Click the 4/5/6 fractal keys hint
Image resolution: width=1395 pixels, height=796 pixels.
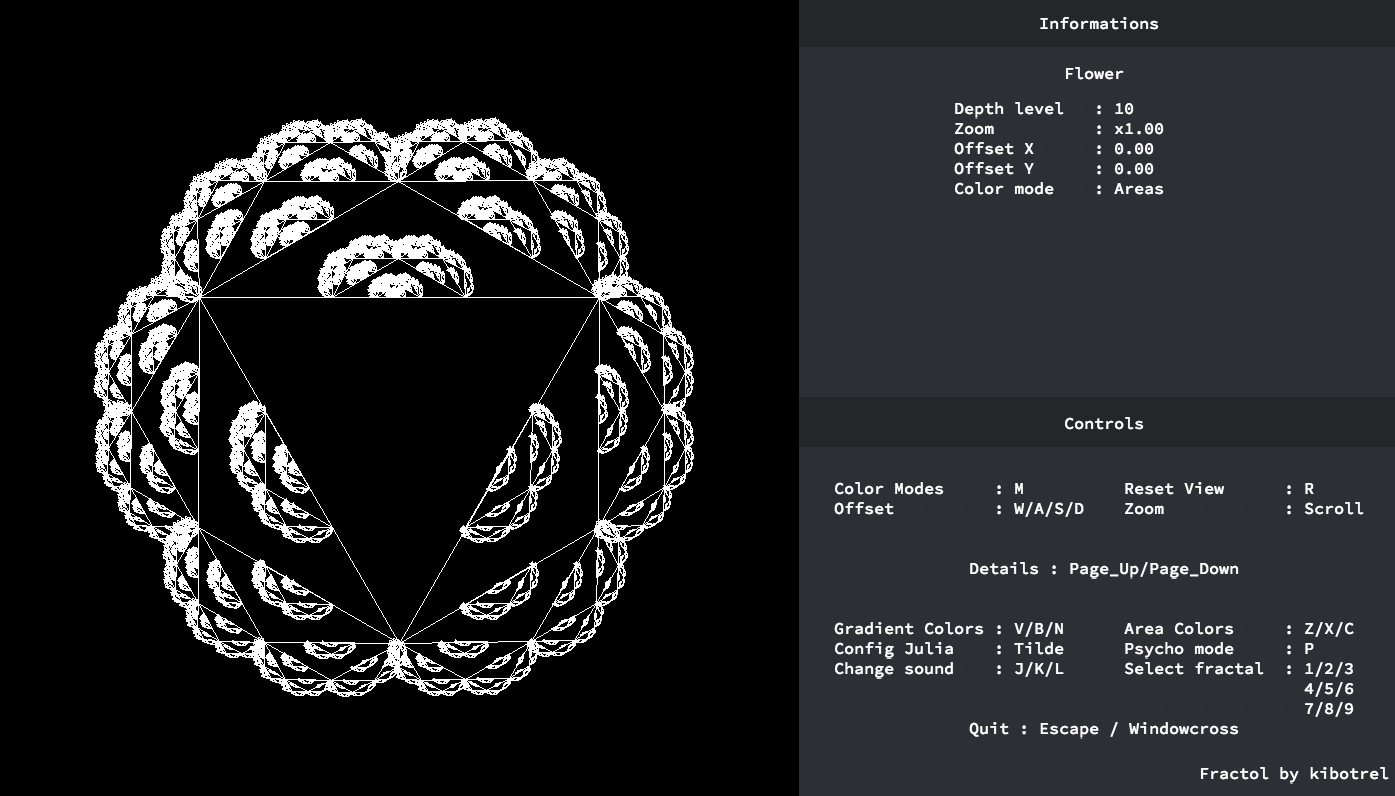pyautogui.click(x=1329, y=688)
